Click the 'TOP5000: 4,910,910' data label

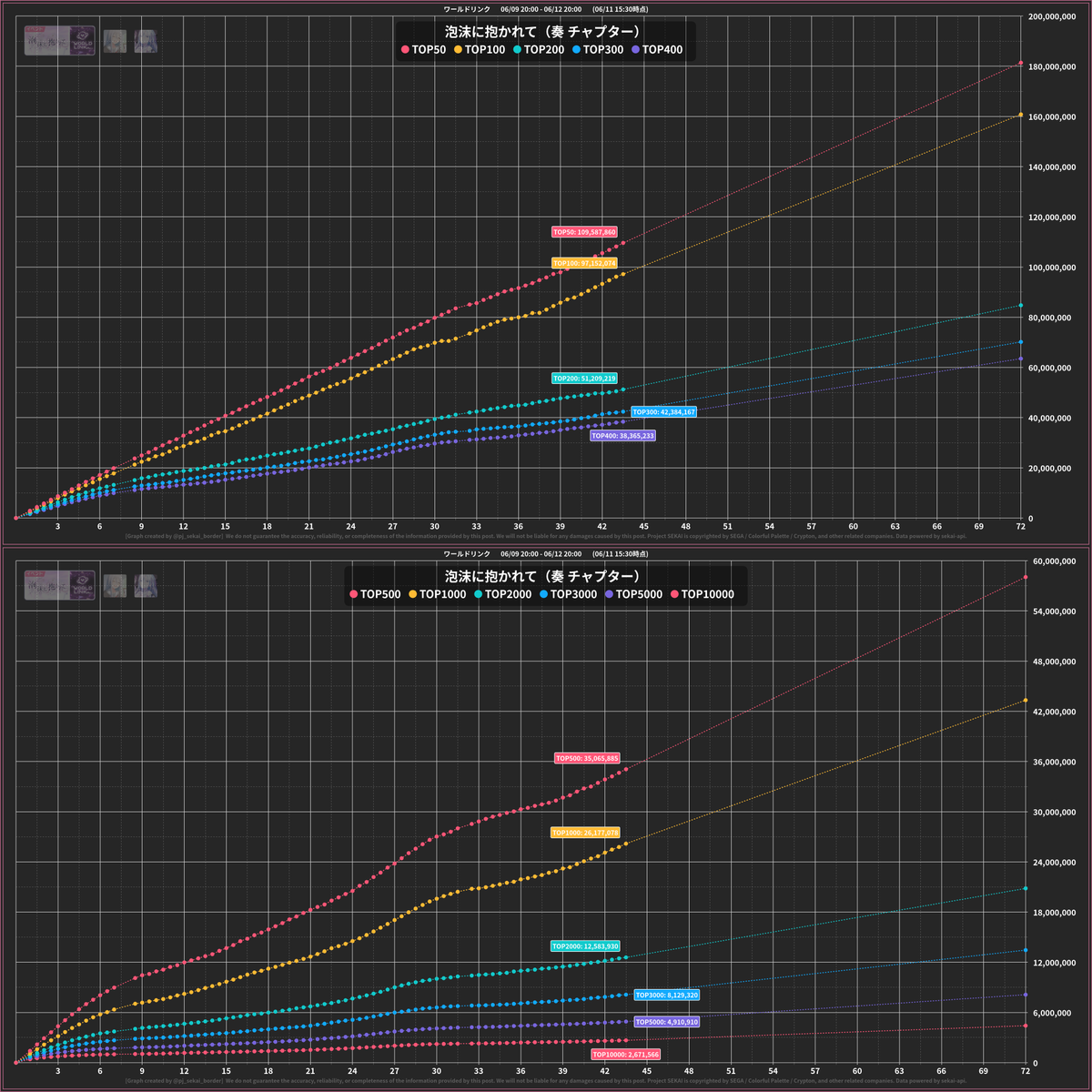coord(667,1022)
